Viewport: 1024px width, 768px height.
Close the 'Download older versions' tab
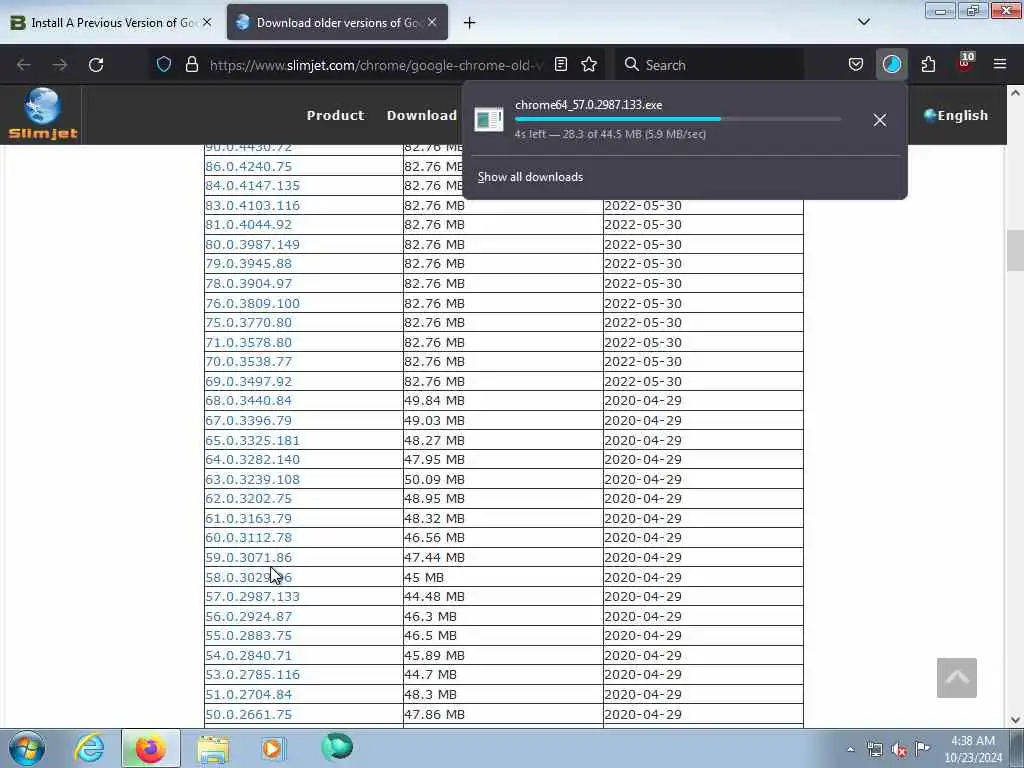pos(432,22)
